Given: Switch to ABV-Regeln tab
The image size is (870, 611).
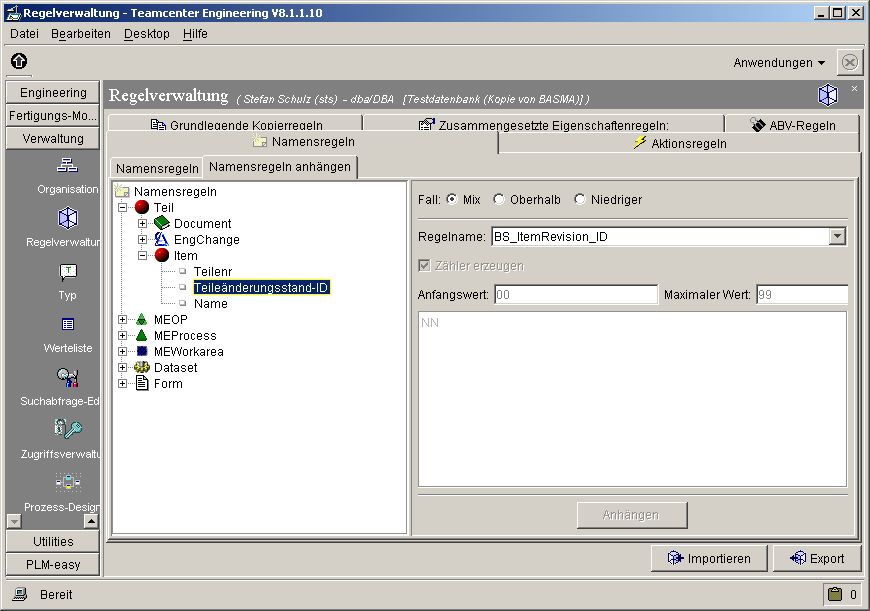Looking at the screenshot, I should [792, 123].
